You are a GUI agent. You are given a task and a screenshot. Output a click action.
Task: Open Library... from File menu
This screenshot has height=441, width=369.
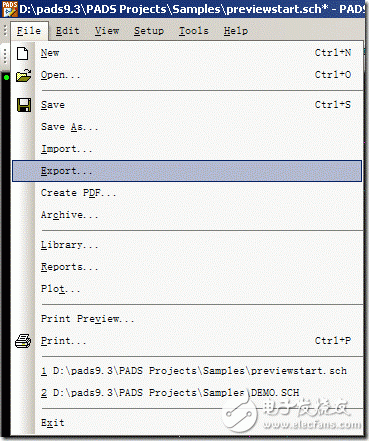187,245
